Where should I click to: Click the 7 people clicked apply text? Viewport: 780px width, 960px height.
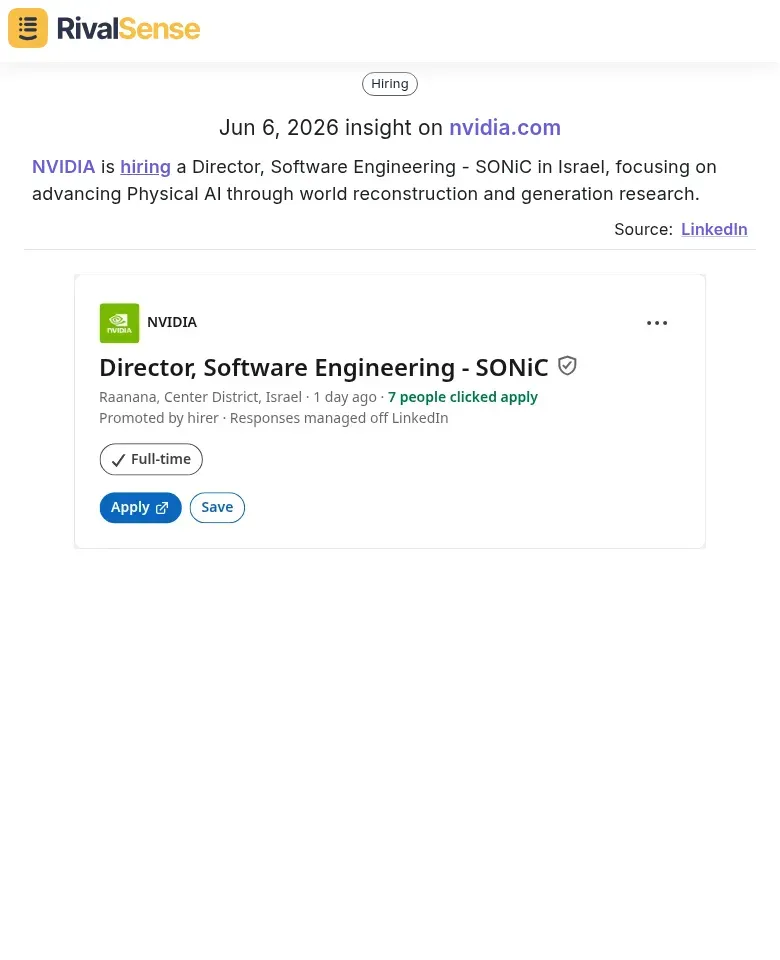pyautogui.click(x=463, y=397)
